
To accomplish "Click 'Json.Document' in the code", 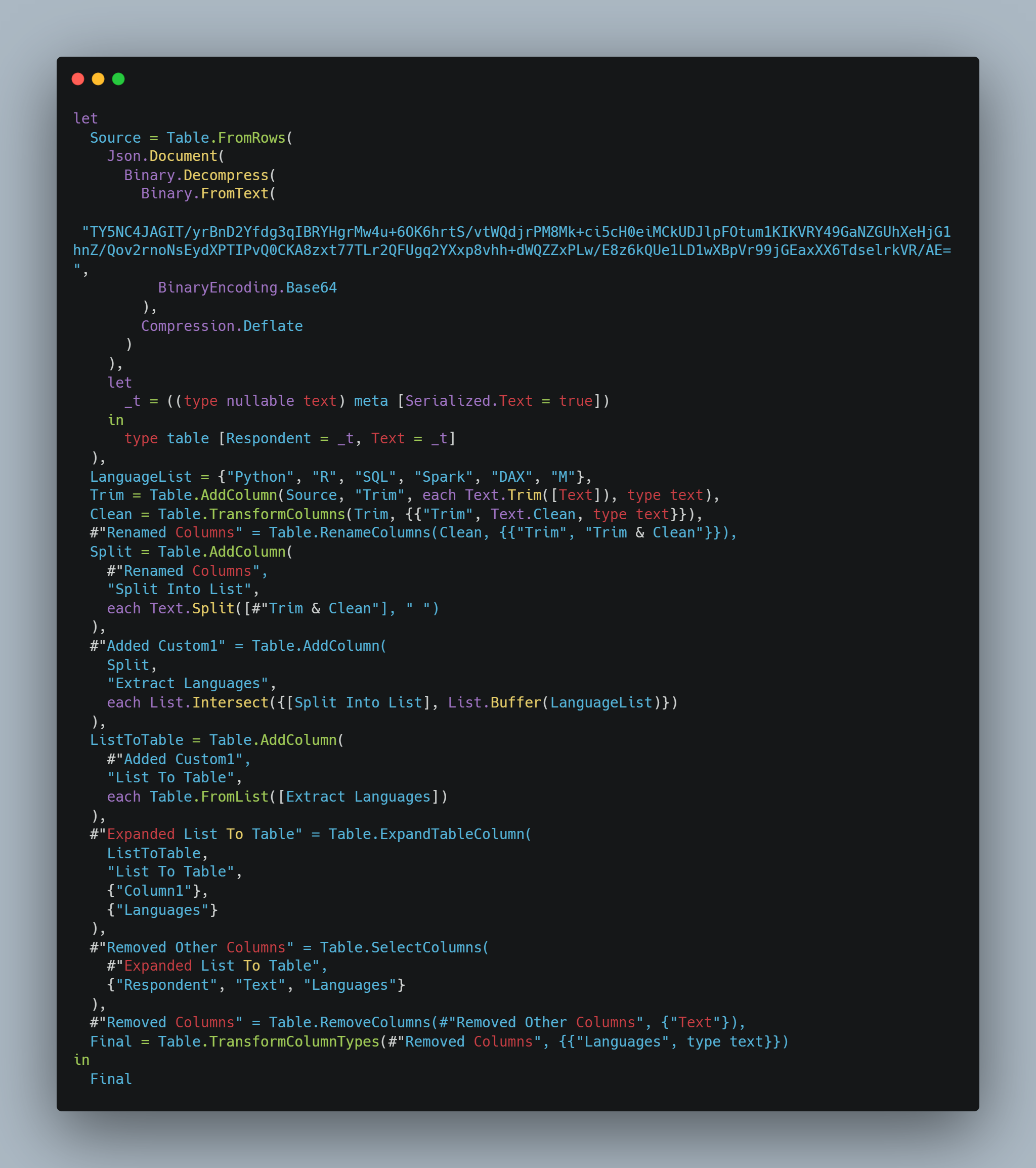I will pyautogui.click(x=162, y=156).
